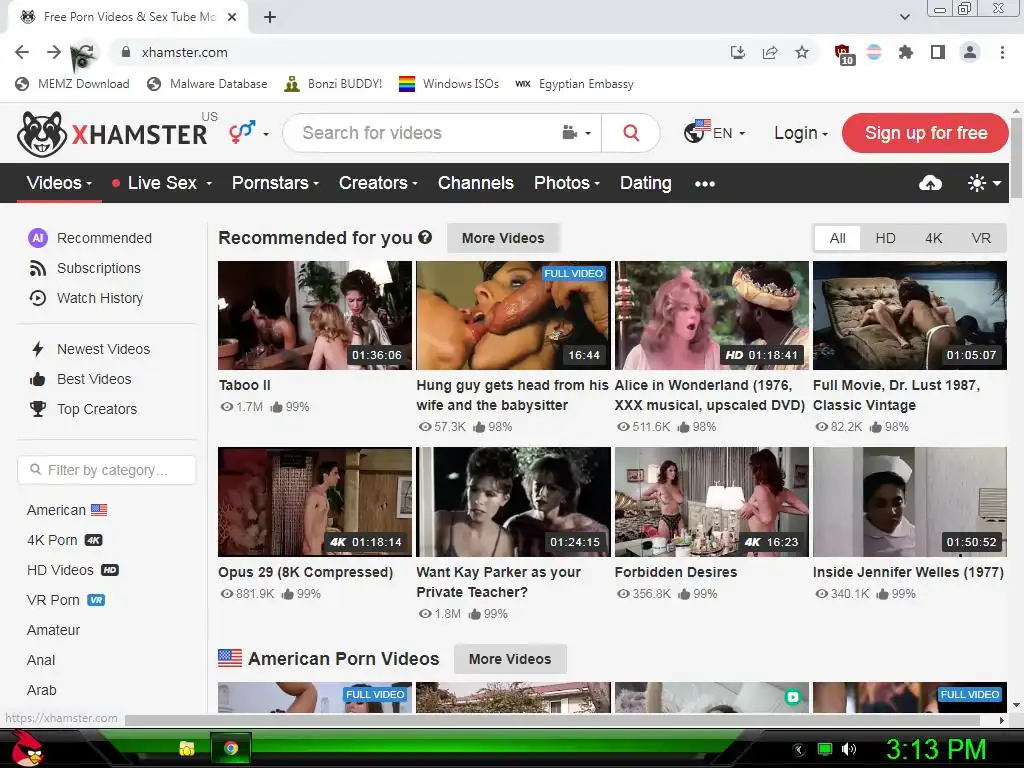The width and height of the screenshot is (1024, 768).
Task: Open the sun theme switcher dropdown
Action: 984,184
